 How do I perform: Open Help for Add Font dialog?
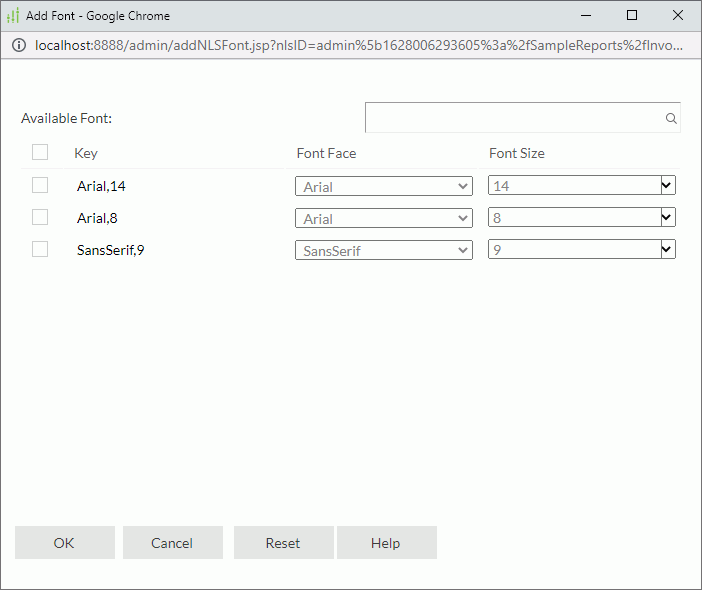[x=386, y=543]
